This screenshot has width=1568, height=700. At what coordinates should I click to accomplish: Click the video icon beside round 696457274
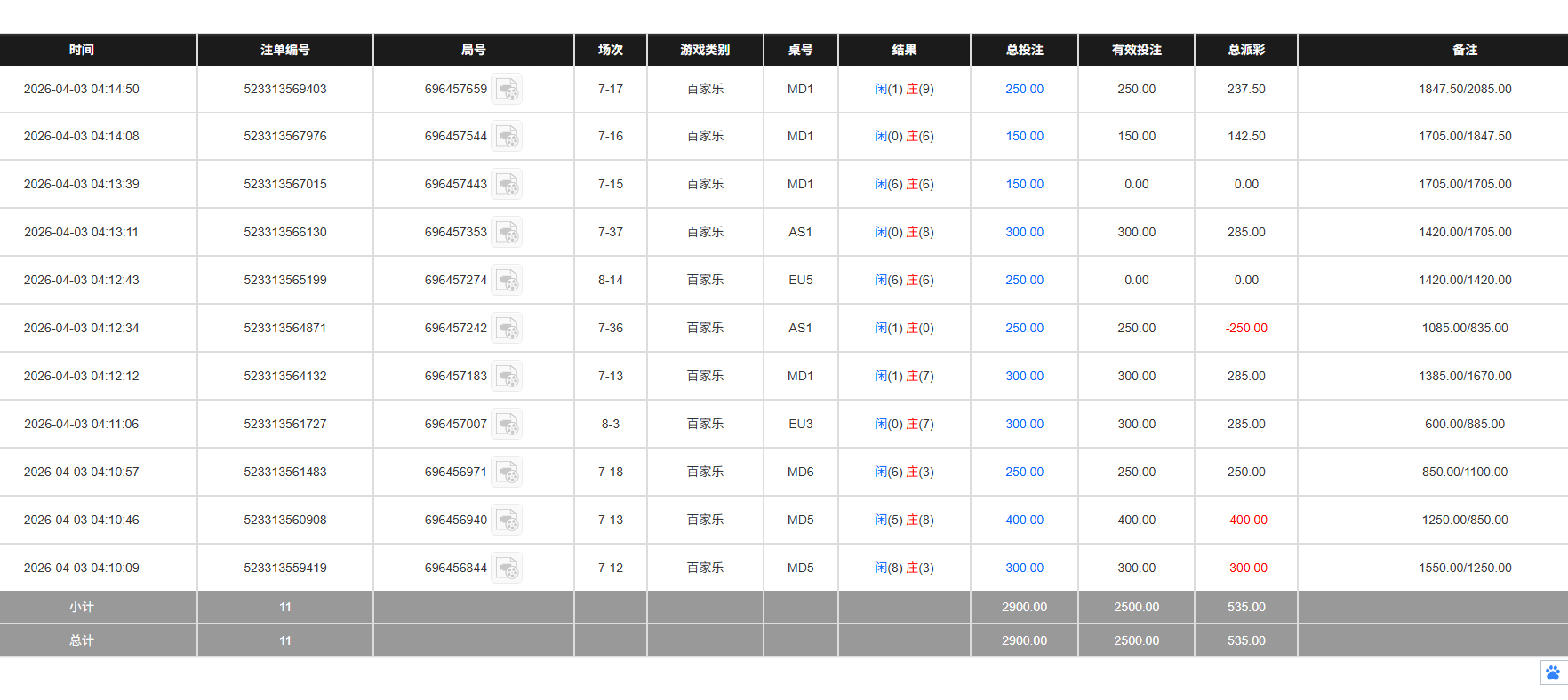coord(507,281)
